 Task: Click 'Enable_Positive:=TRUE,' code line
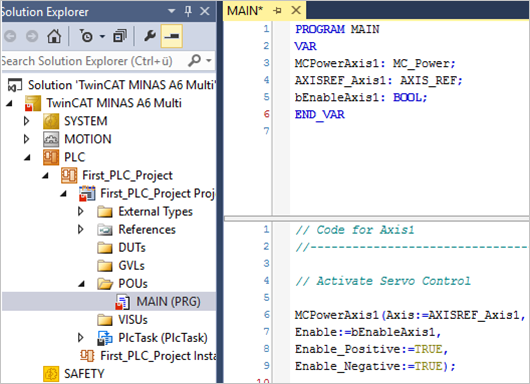tap(371, 349)
